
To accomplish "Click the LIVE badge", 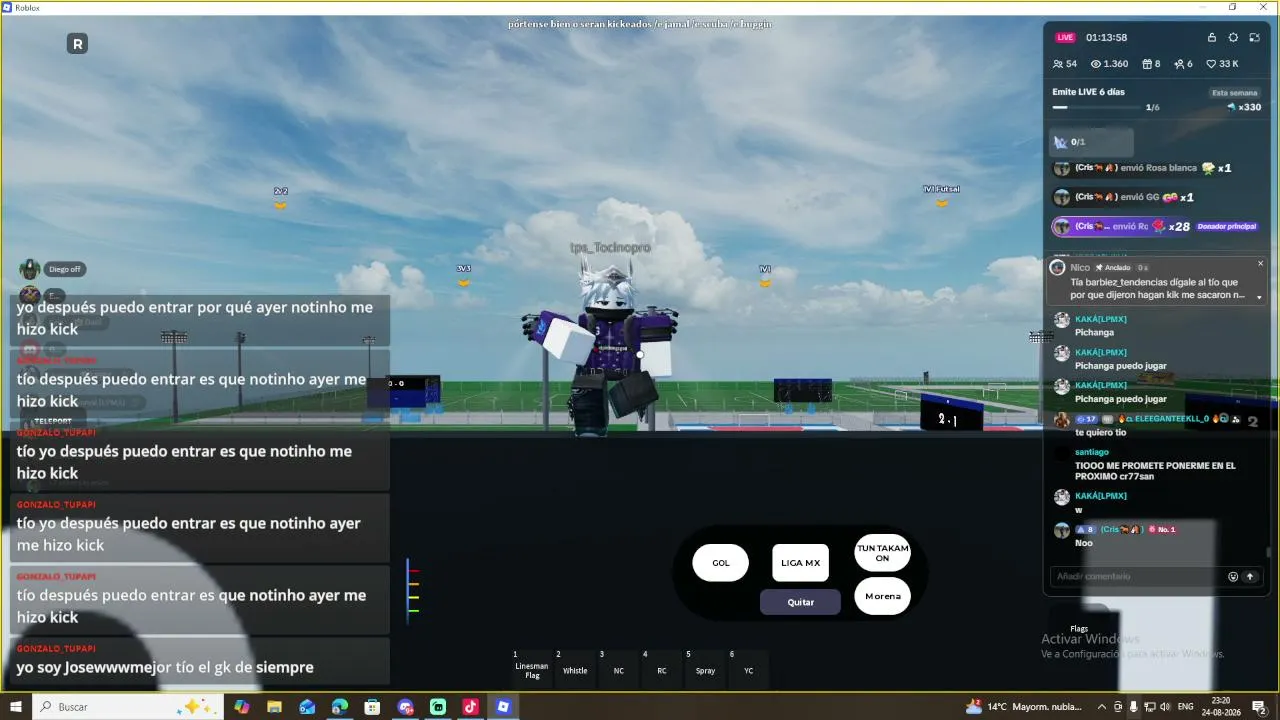I will (1065, 38).
